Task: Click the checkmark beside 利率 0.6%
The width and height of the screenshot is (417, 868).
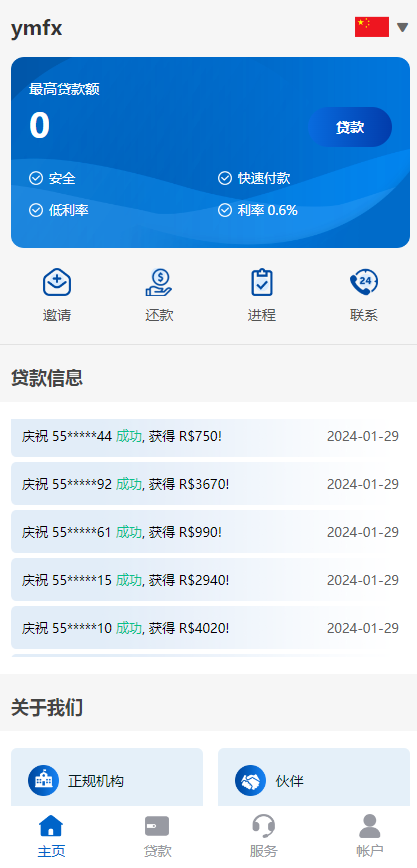Action: click(225, 210)
